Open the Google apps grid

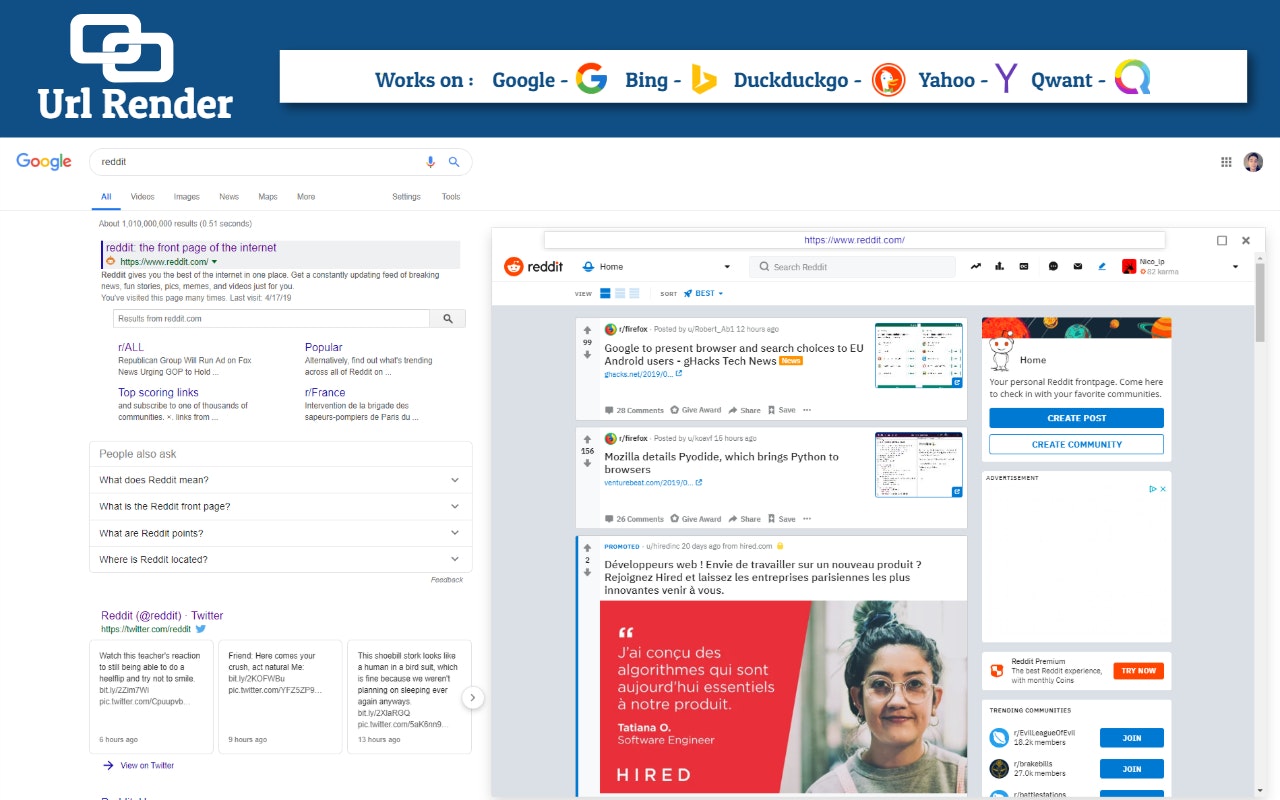[1226, 162]
